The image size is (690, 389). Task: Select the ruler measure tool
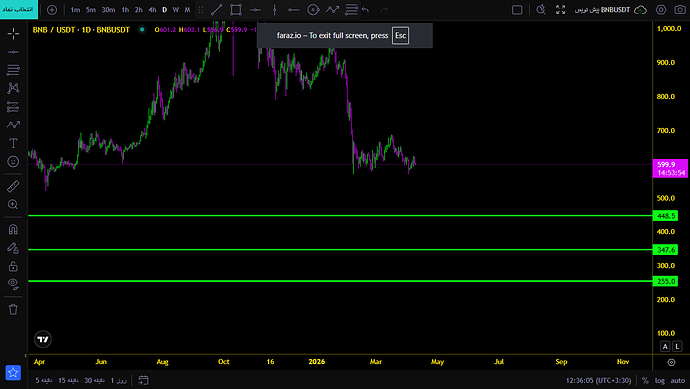coord(13,186)
